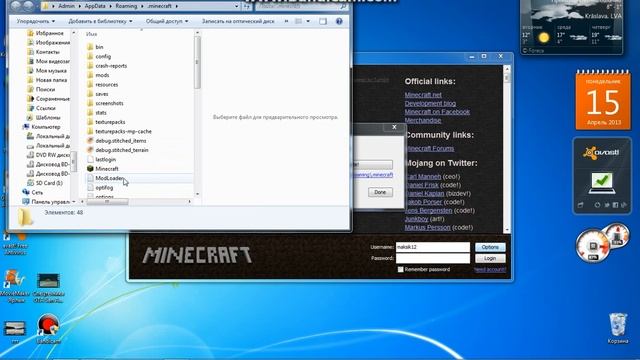The width and height of the screenshot is (640, 360).
Task: Click the CPU meter gauge gadget
Action: pyautogui.click(x=593, y=246)
